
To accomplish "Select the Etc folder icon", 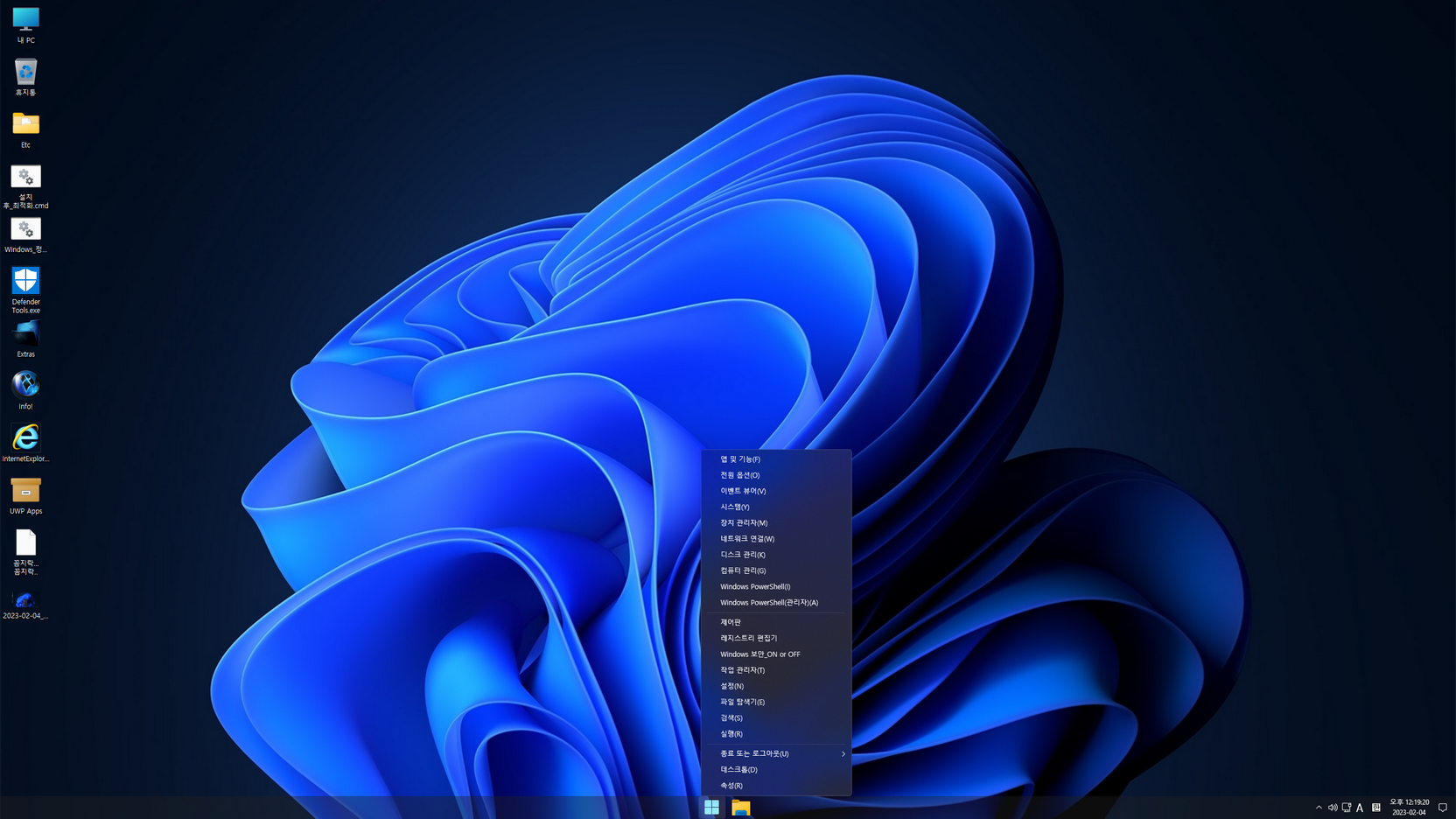I will point(25,129).
